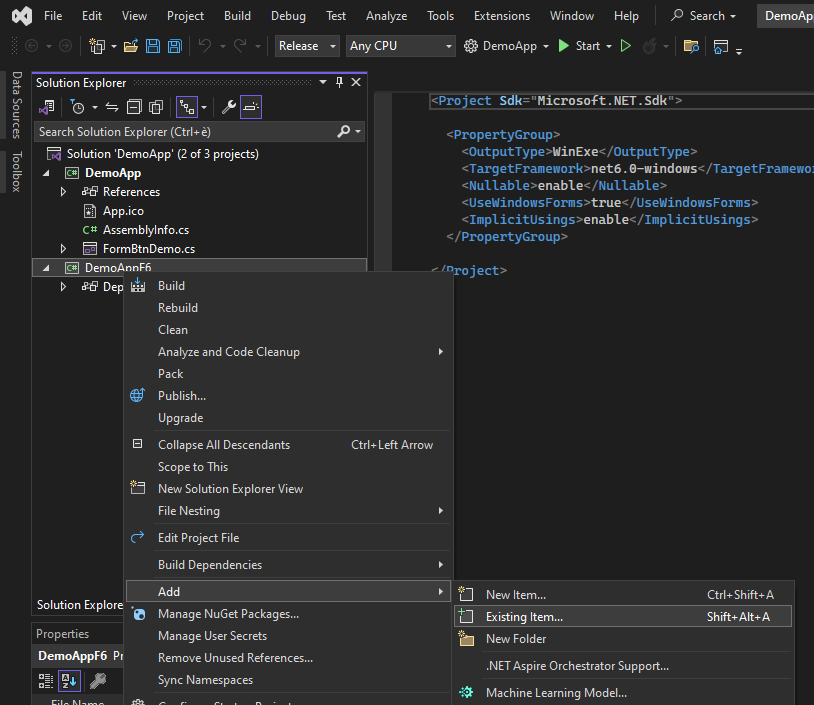Open Properties wrench icon in Solution Explorer
Viewport: 814px width, 705px height.
(228, 107)
